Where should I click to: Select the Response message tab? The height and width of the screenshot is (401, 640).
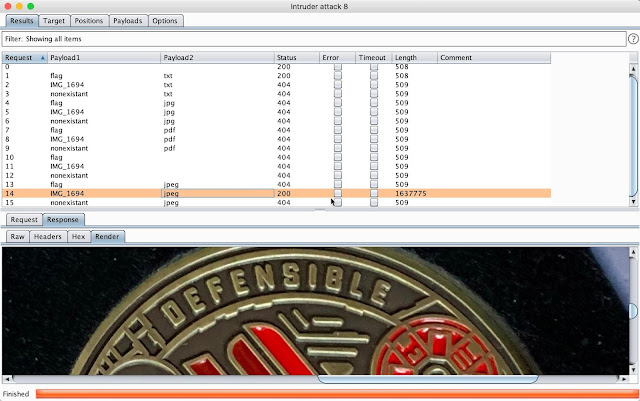coord(63,220)
